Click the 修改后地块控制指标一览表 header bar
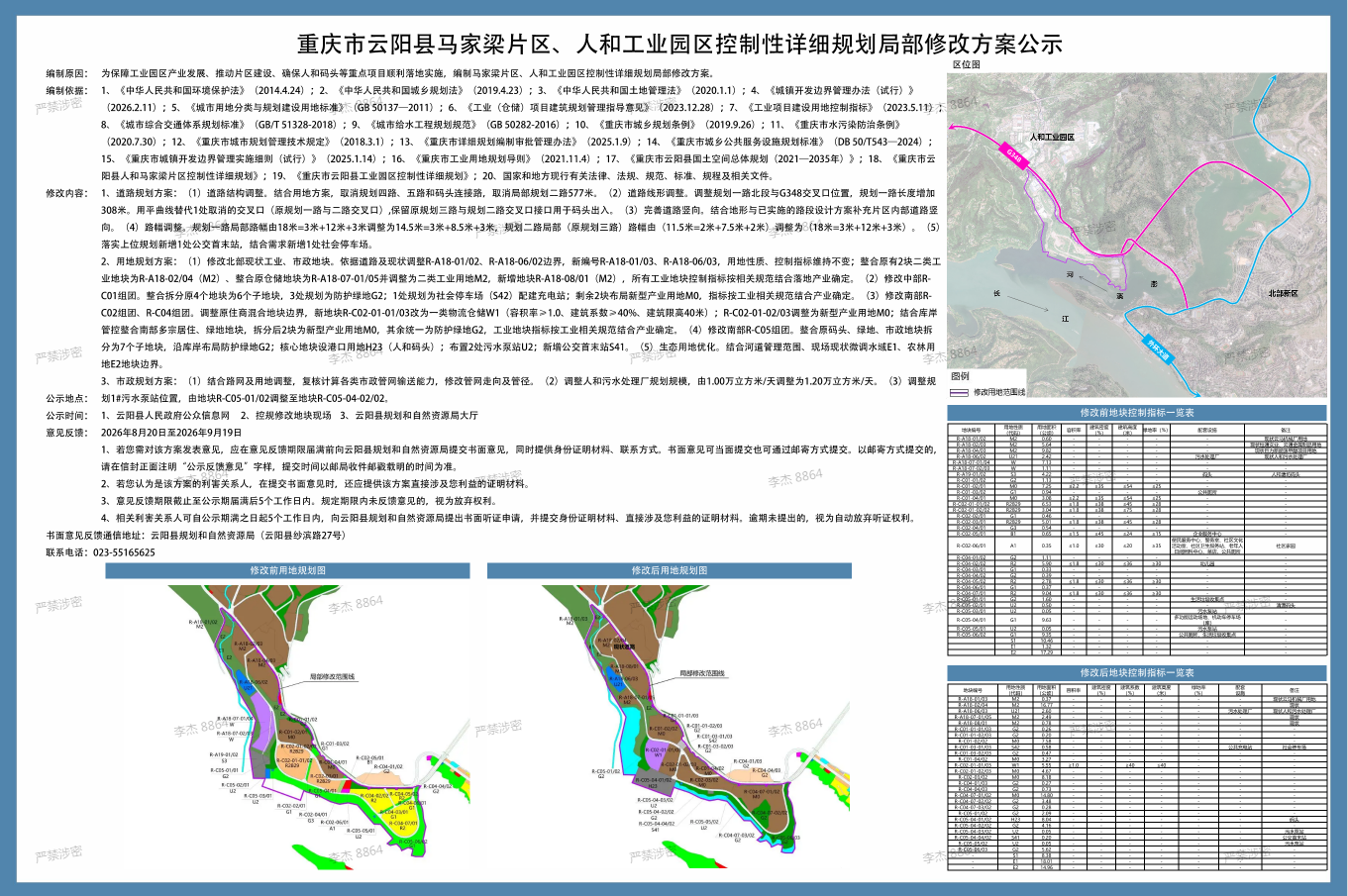The height and width of the screenshot is (896, 1348). pyautogui.click(x=1136, y=672)
